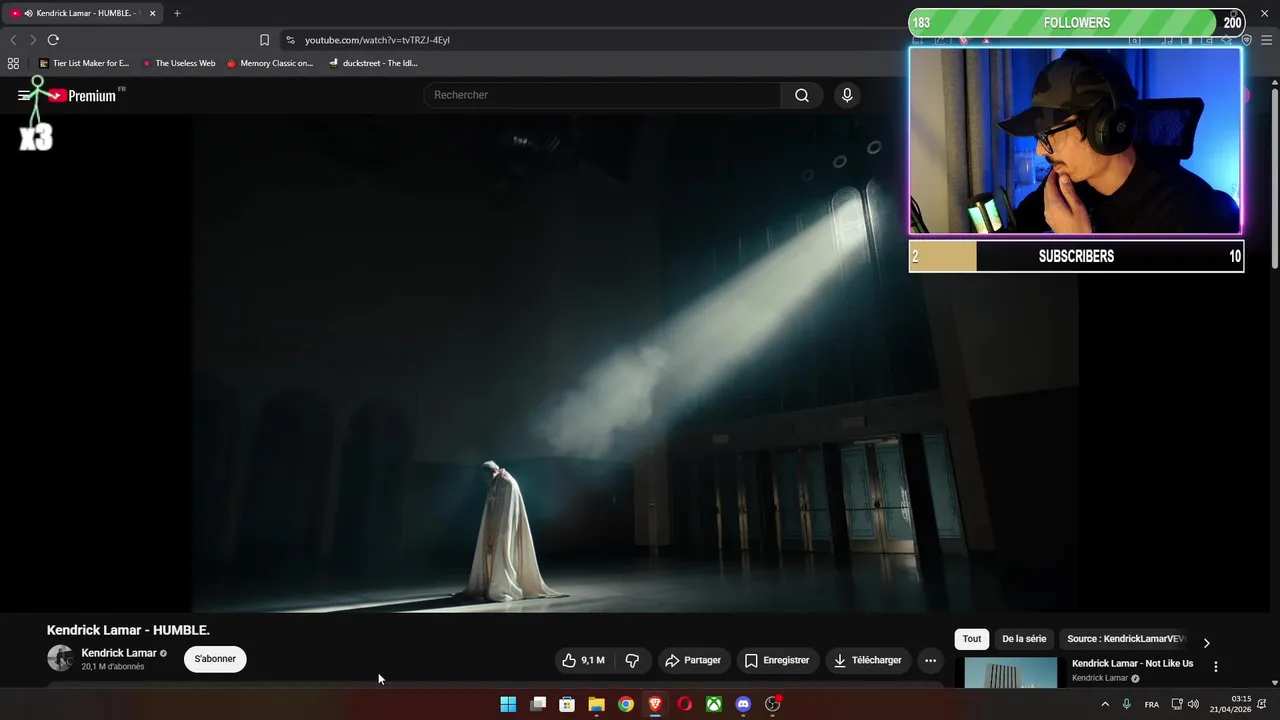Subscribe with S'abonner button

[x=215, y=659]
